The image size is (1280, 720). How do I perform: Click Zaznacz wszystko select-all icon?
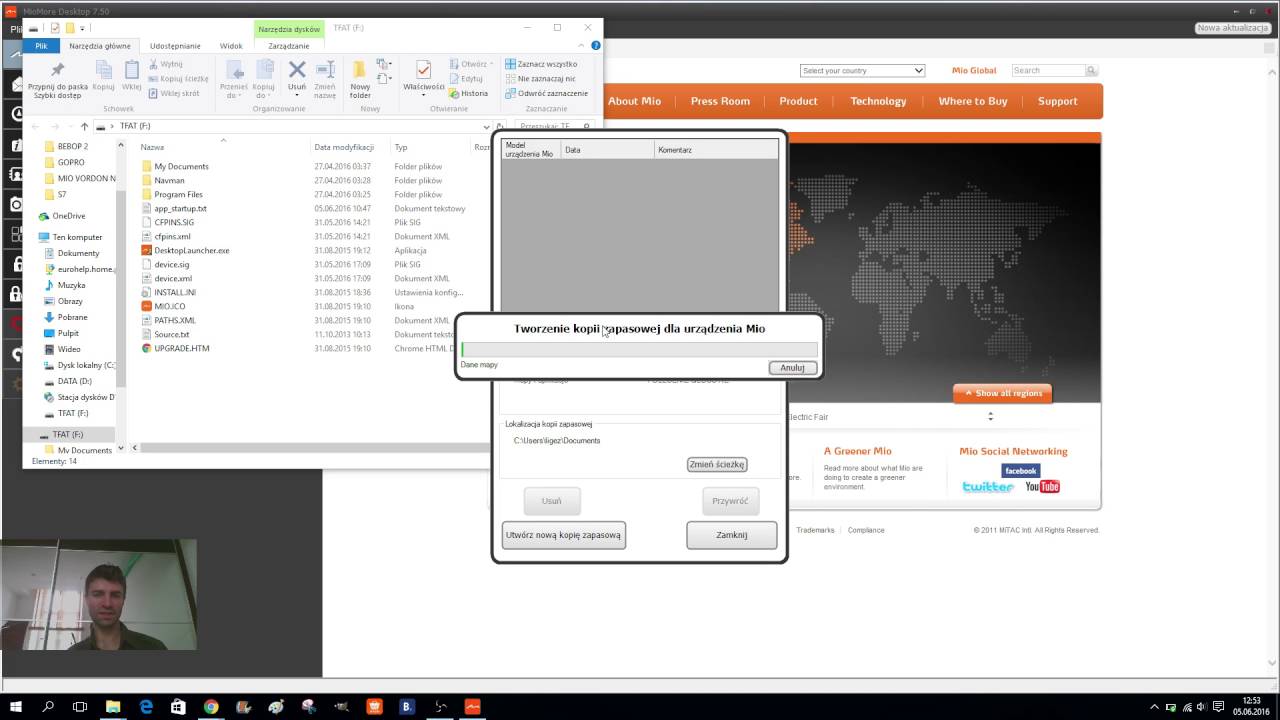[x=510, y=64]
